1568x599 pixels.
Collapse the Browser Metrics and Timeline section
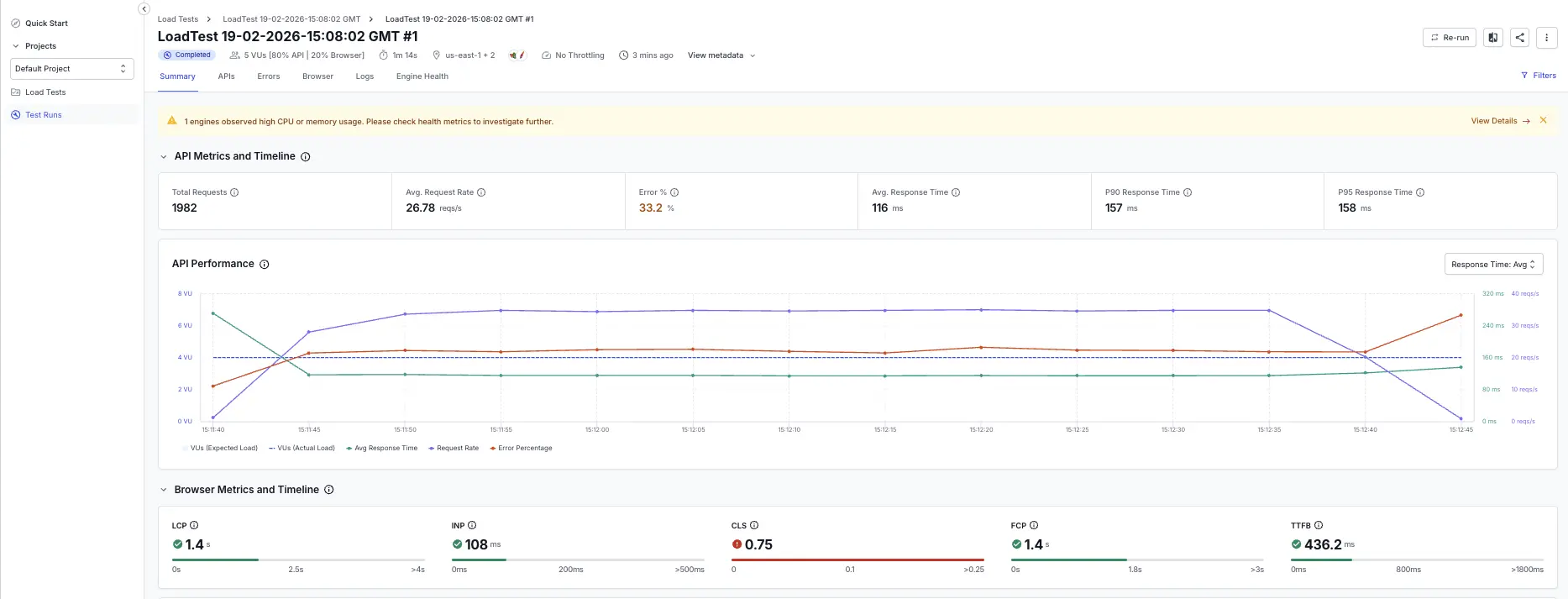coord(163,490)
